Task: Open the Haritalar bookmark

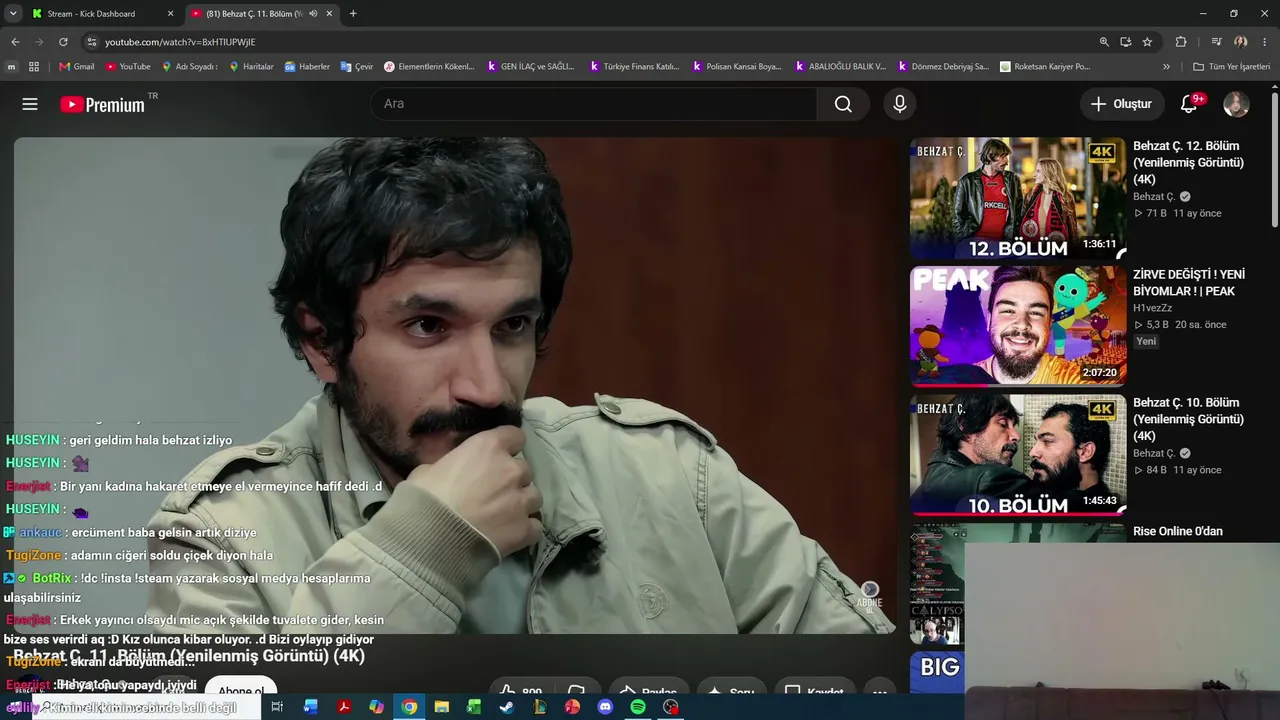Action: coord(251,67)
